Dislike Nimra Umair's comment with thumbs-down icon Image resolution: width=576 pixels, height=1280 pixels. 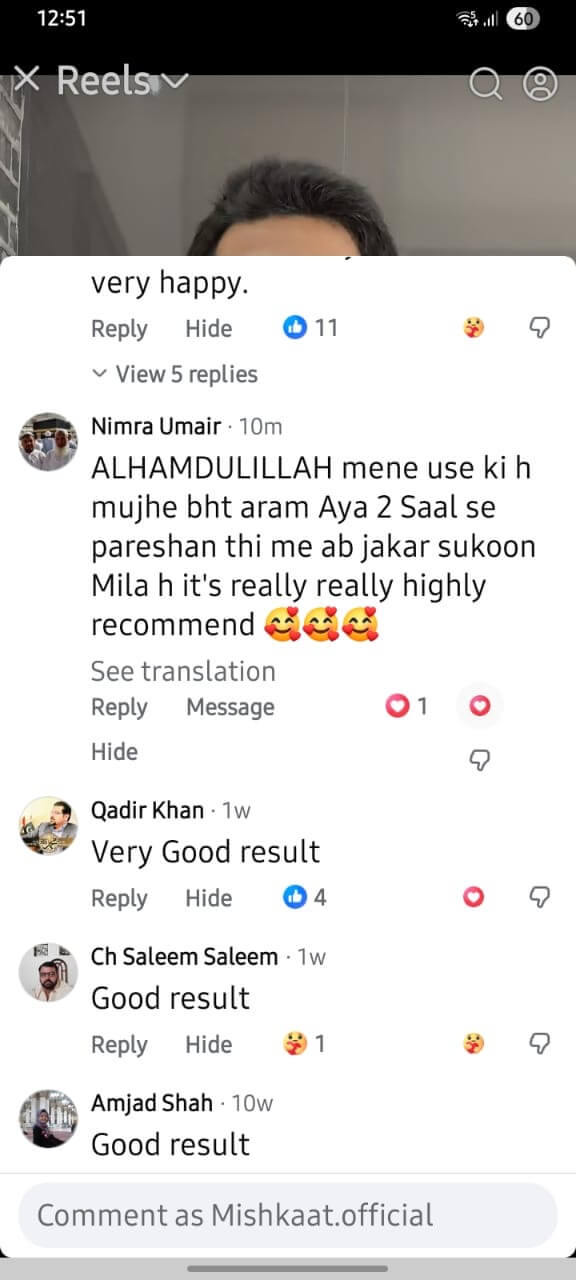479,761
